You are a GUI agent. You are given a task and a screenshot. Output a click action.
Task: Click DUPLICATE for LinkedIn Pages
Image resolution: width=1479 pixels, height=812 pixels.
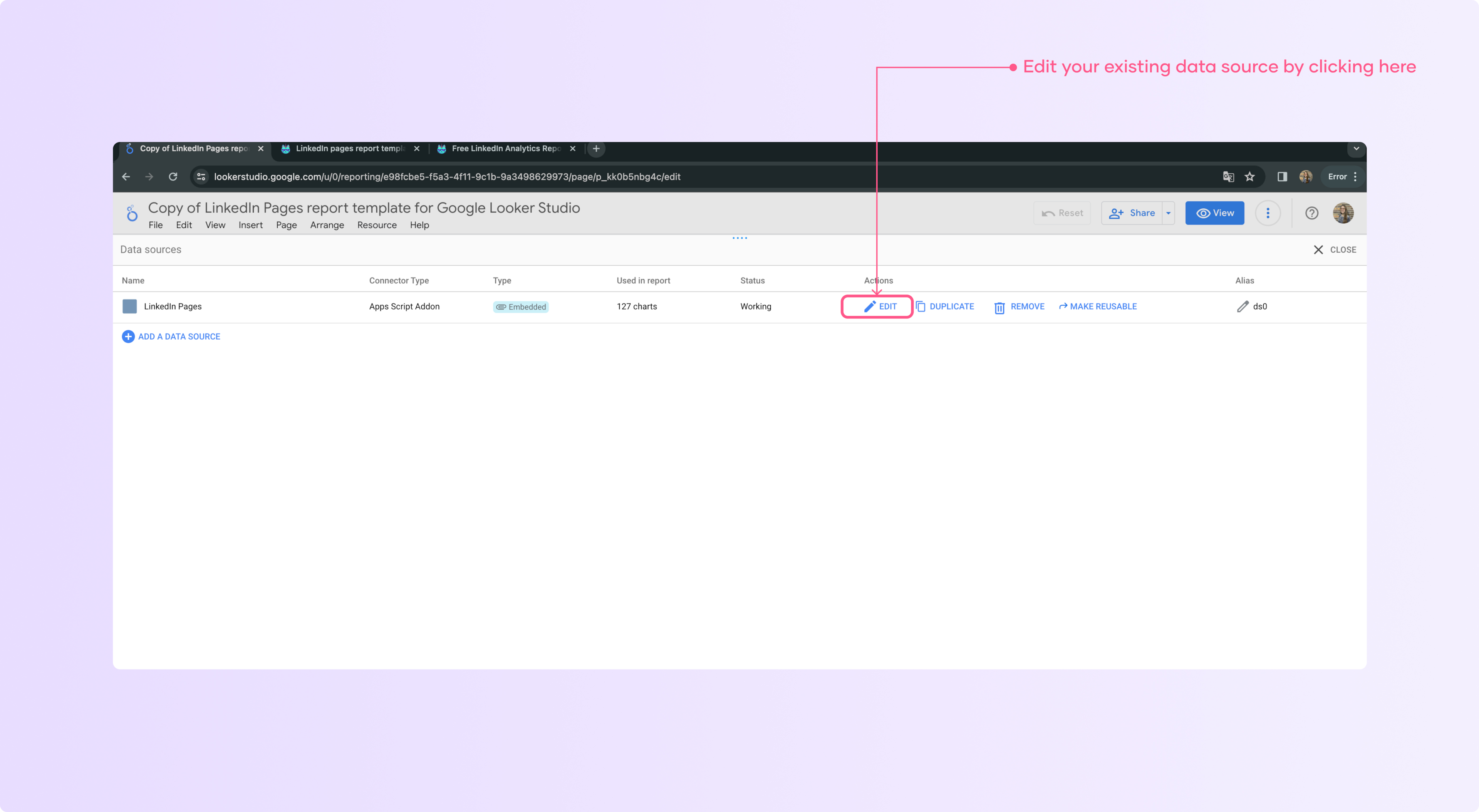tap(944, 306)
